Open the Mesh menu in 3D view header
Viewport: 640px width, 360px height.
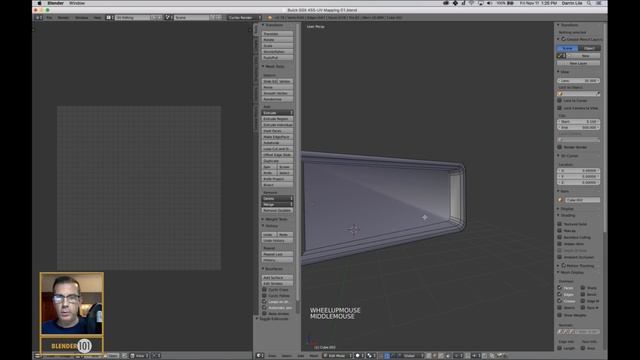314,356
